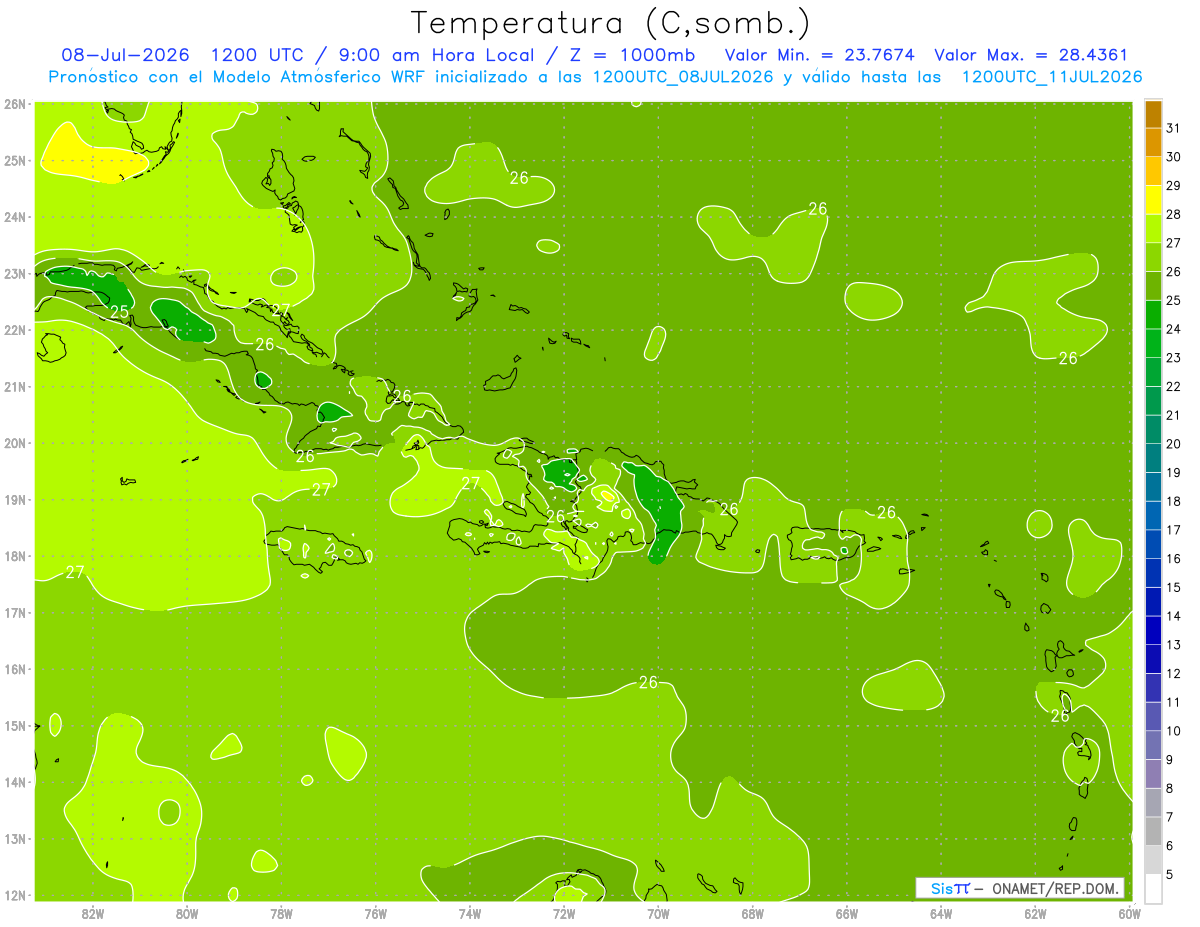1200x927 pixels.
Task: Click the legend scale number 15
Action: (1174, 587)
